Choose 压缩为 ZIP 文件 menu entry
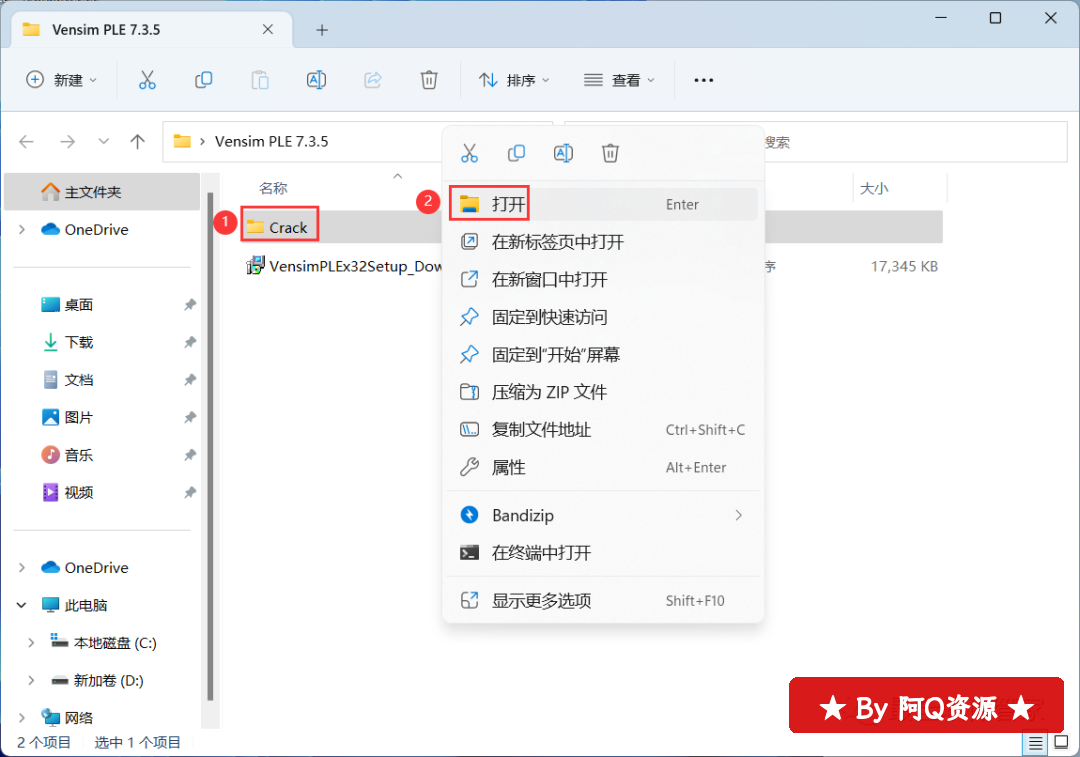1080x757 pixels. pyautogui.click(x=549, y=392)
